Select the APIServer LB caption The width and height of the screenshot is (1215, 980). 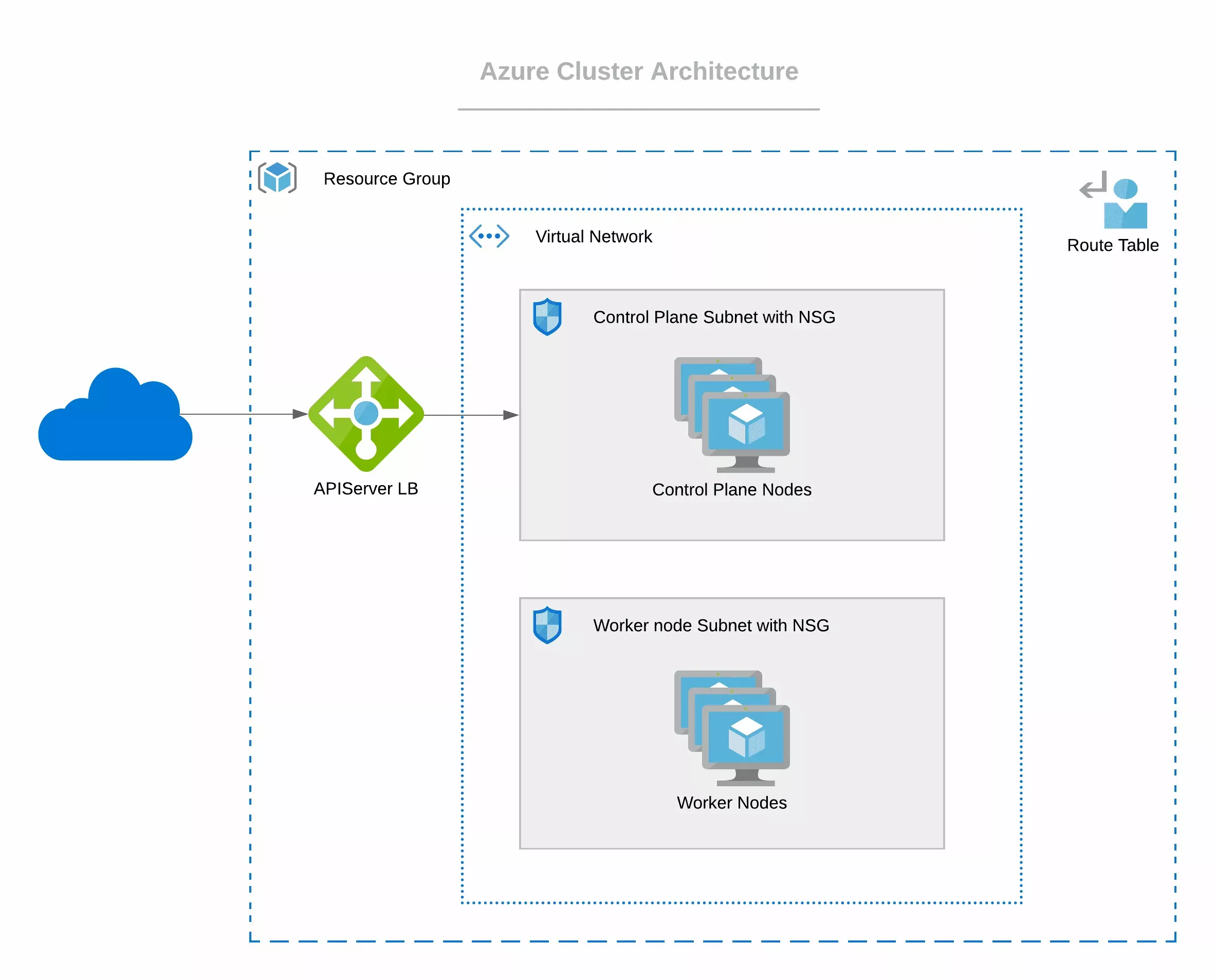[x=366, y=489]
